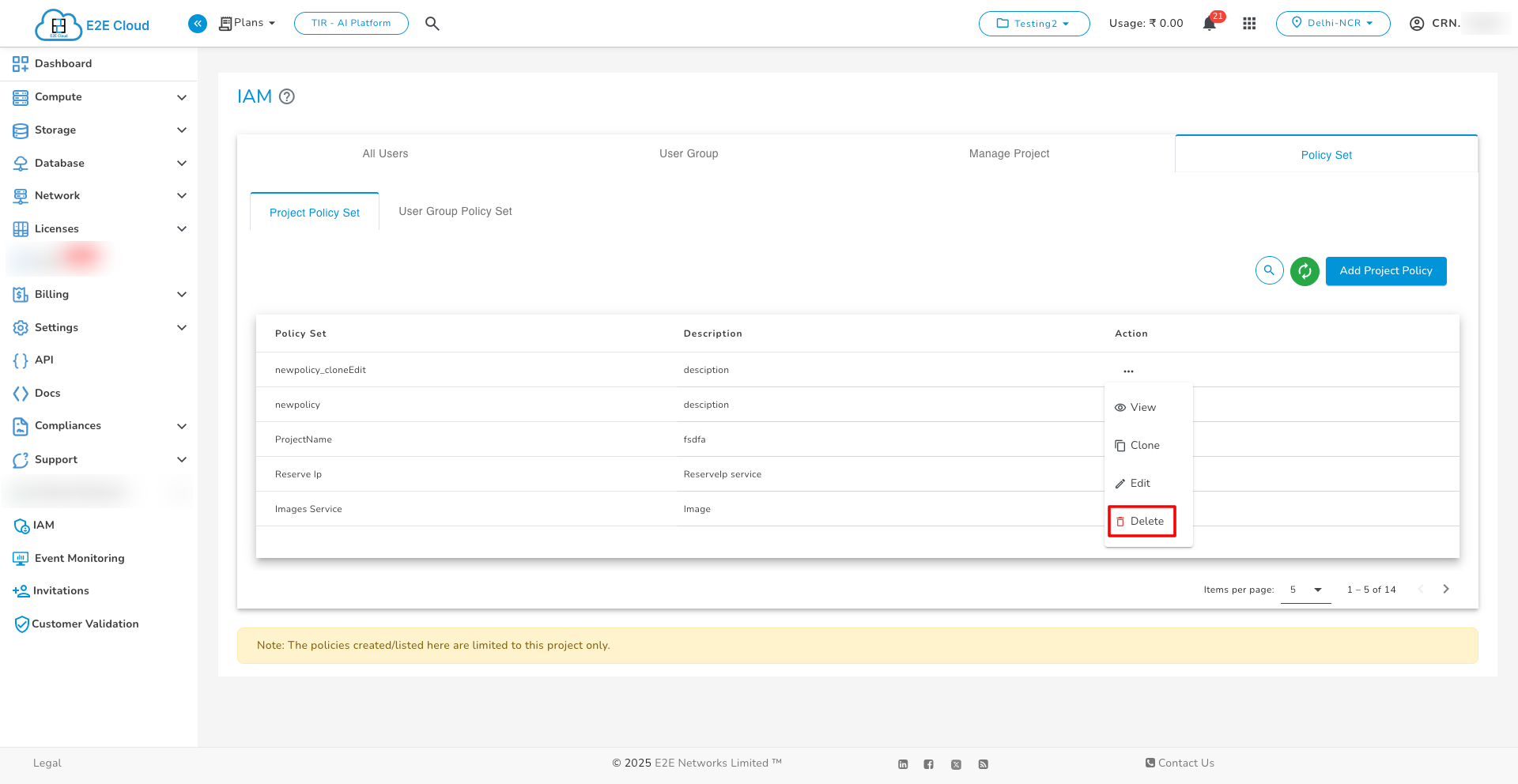
Task: Select Delete from the action menu
Action: 1142,522
